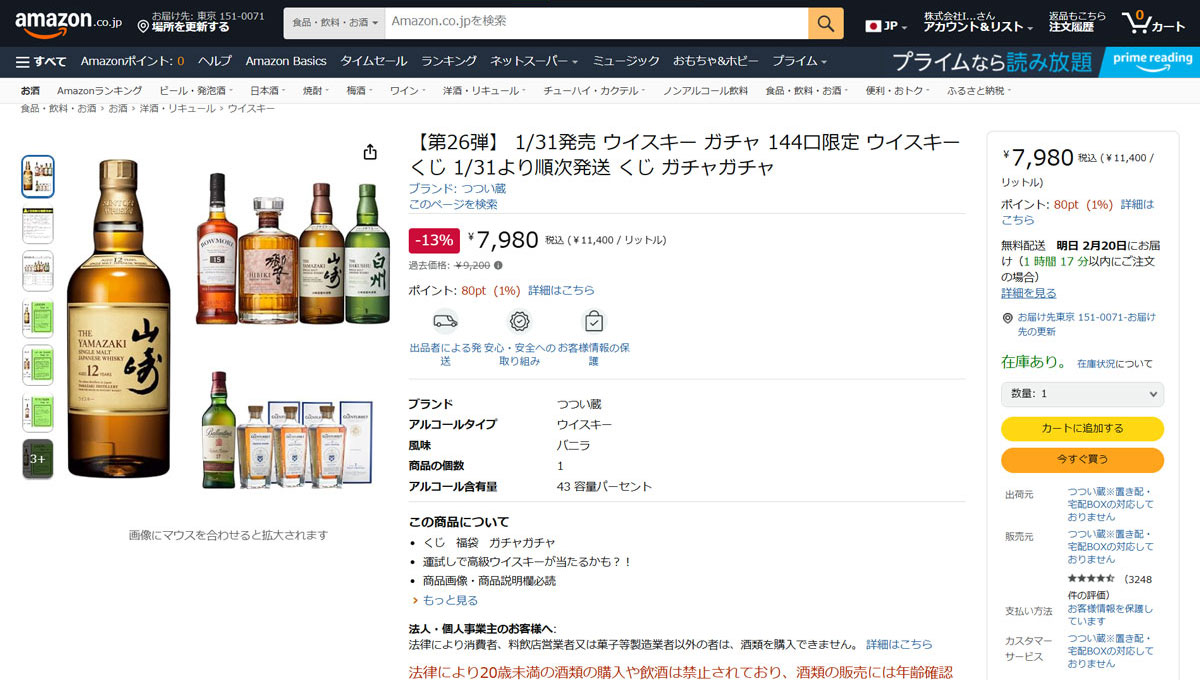The width and height of the screenshot is (1200, 680).
Task: Click the Amazon search input field
Action: pyautogui.click(x=596, y=22)
